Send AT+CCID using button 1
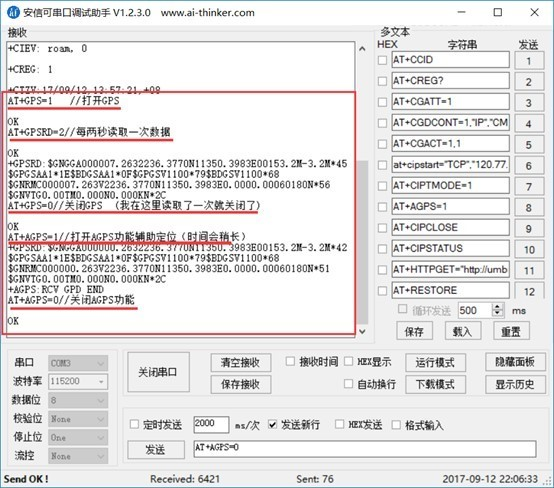Image resolution: width=554 pixels, height=488 pixels. 529,60
